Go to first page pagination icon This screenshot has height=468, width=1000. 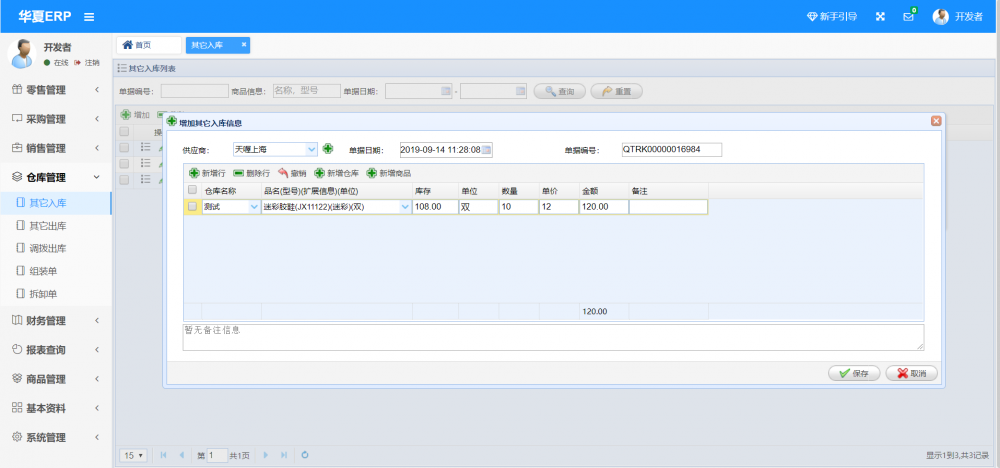[164, 455]
